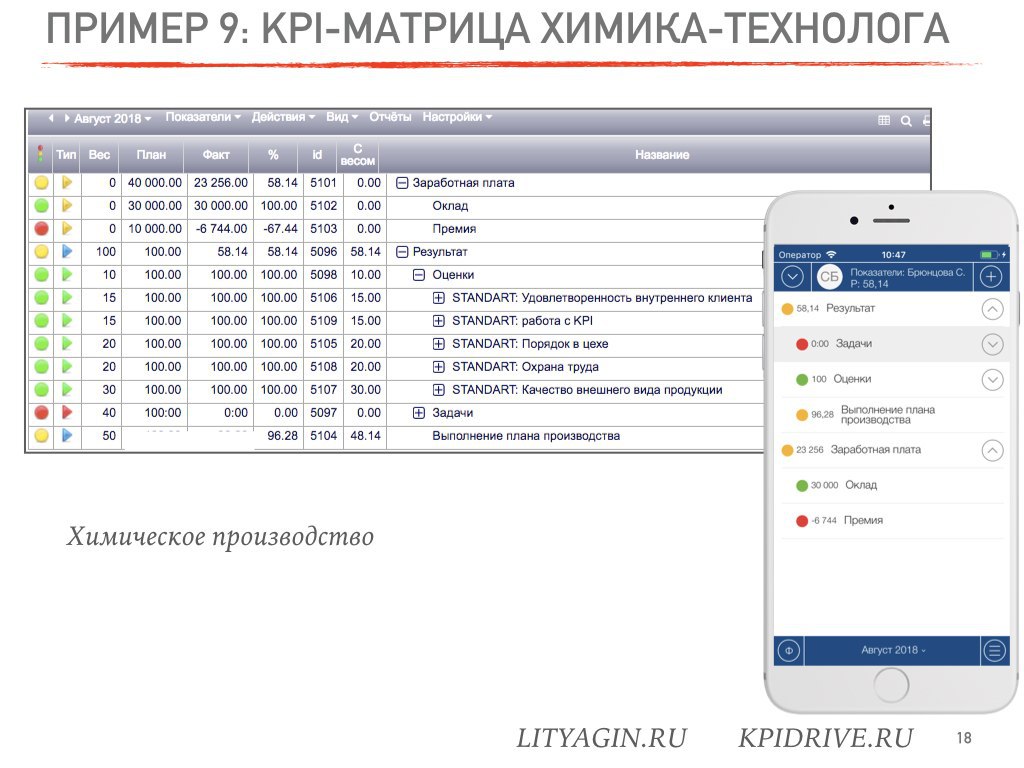This screenshot has width=1024, height=768.
Task: Tap the round Ф button at phone bottom
Action: [788, 651]
